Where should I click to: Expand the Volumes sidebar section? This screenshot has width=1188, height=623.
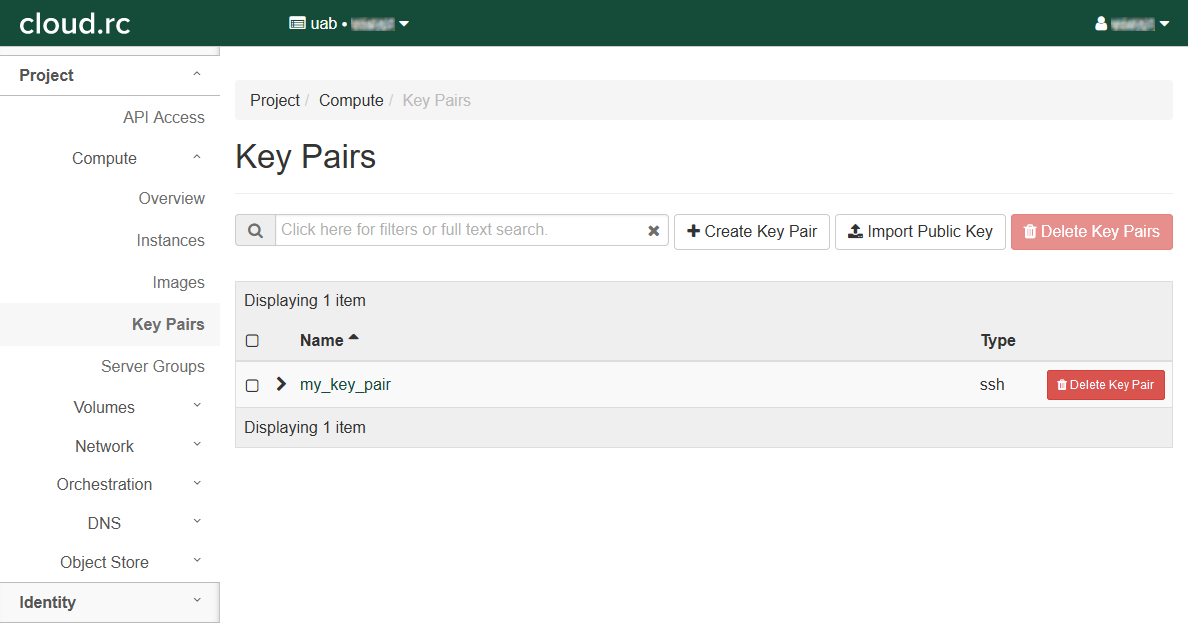click(104, 407)
